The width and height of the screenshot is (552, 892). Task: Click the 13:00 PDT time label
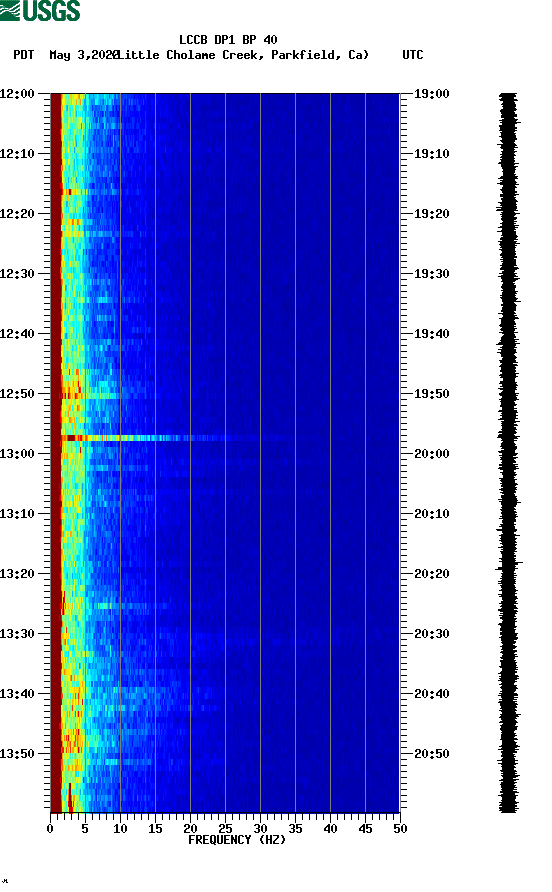pos(18,454)
